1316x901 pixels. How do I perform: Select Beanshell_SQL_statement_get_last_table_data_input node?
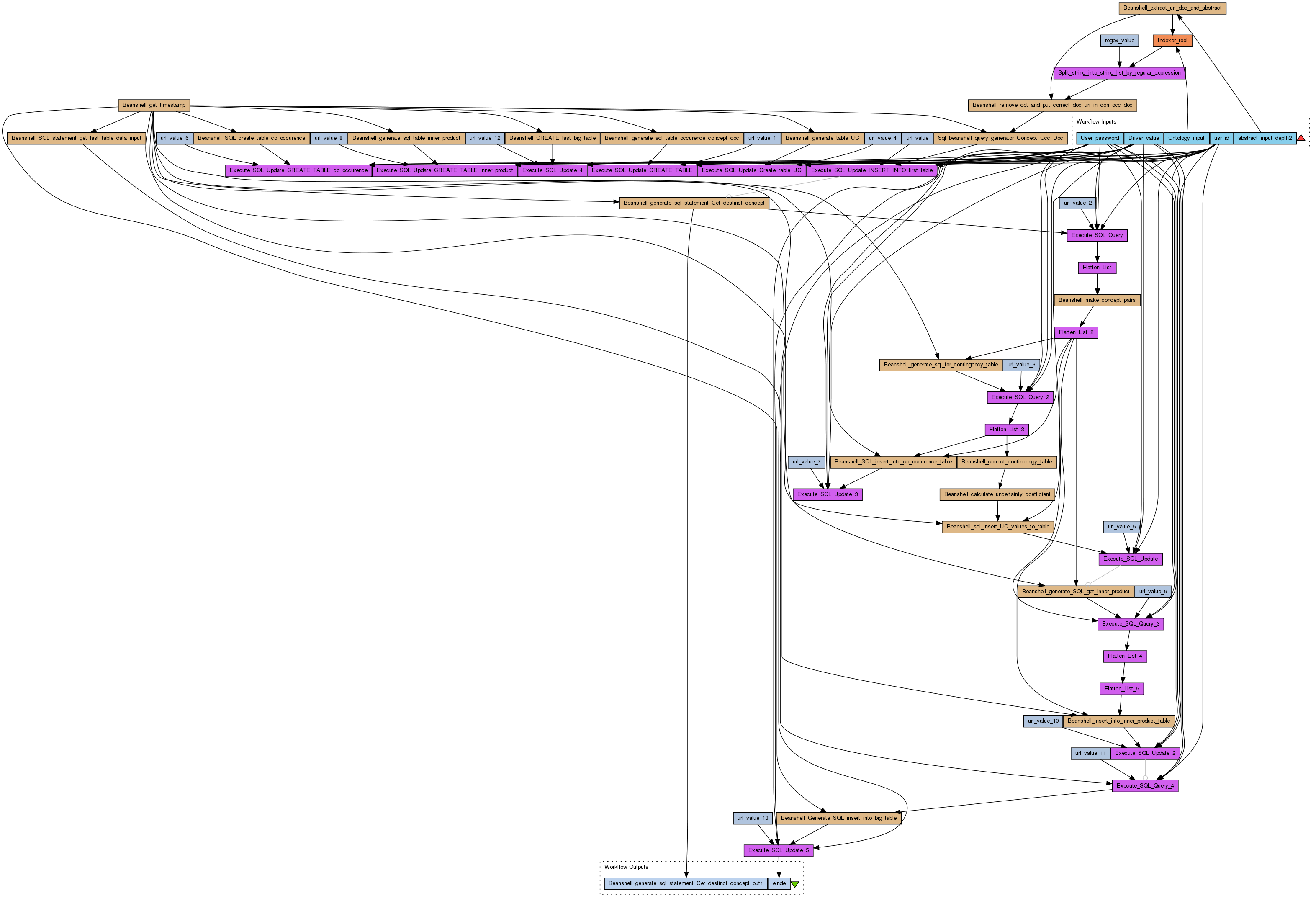coord(77,138)
